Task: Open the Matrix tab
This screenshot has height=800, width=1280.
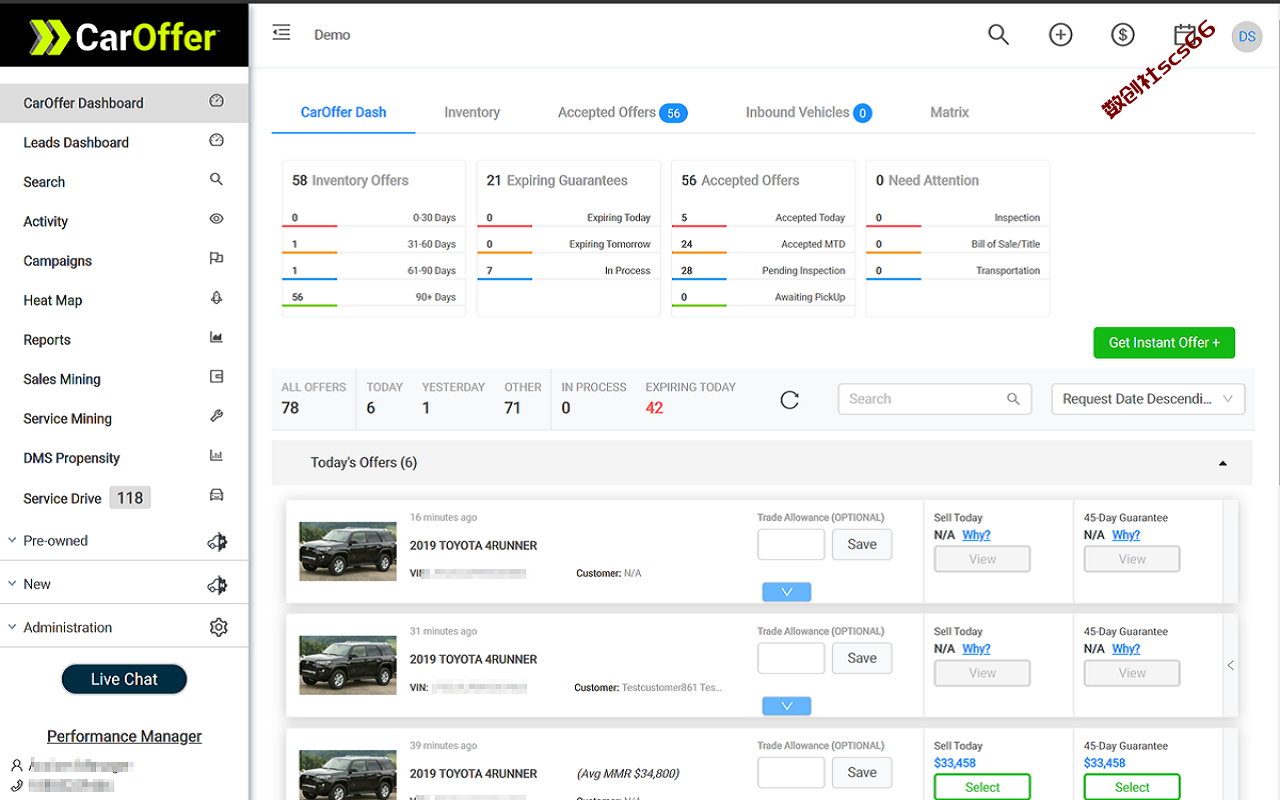Action: coord(949,112)
